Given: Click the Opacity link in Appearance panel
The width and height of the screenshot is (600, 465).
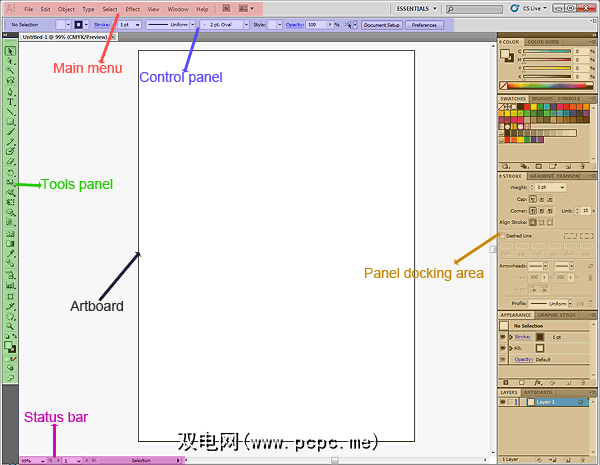Looking at the screenshot, I should (523, 359).
